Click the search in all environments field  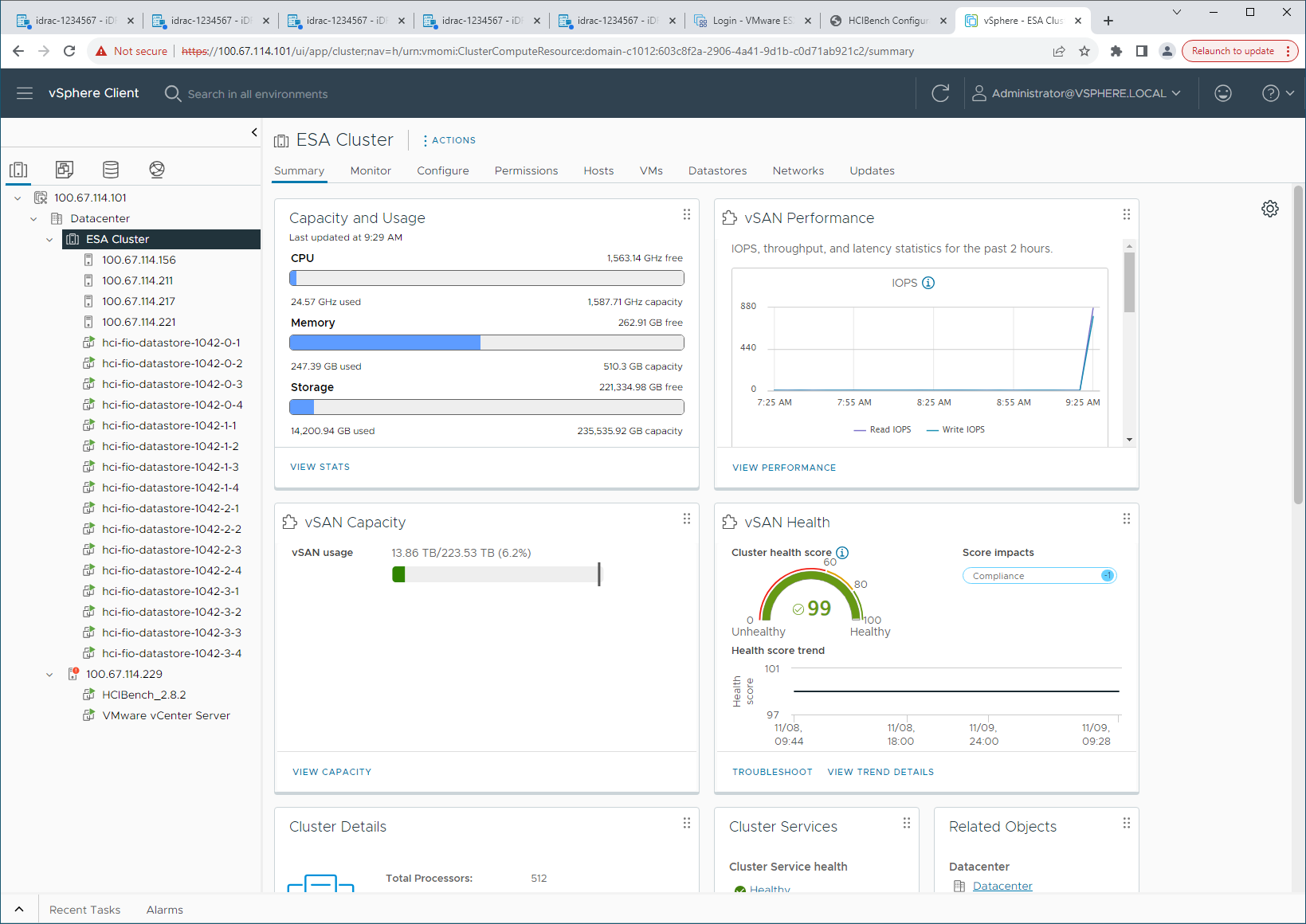257,94
